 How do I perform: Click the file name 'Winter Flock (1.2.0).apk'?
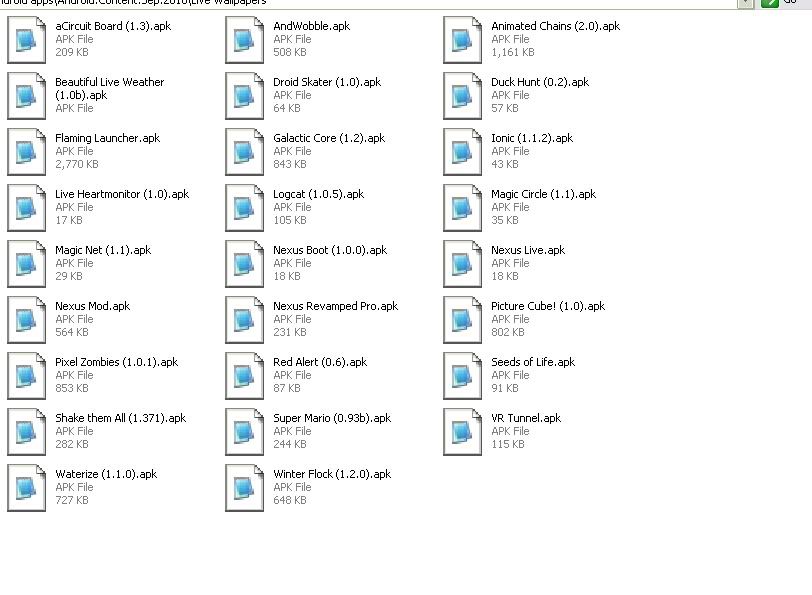[x=332, y=473]
